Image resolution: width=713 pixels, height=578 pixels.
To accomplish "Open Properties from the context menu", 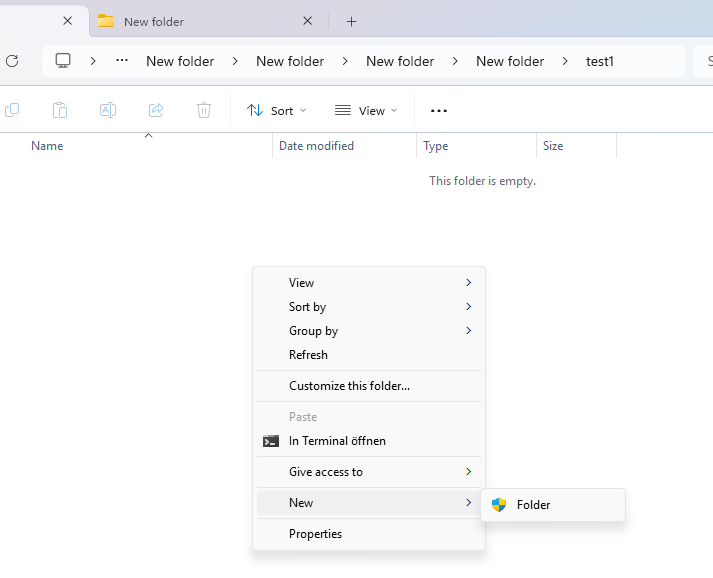I will coord(369,533).
